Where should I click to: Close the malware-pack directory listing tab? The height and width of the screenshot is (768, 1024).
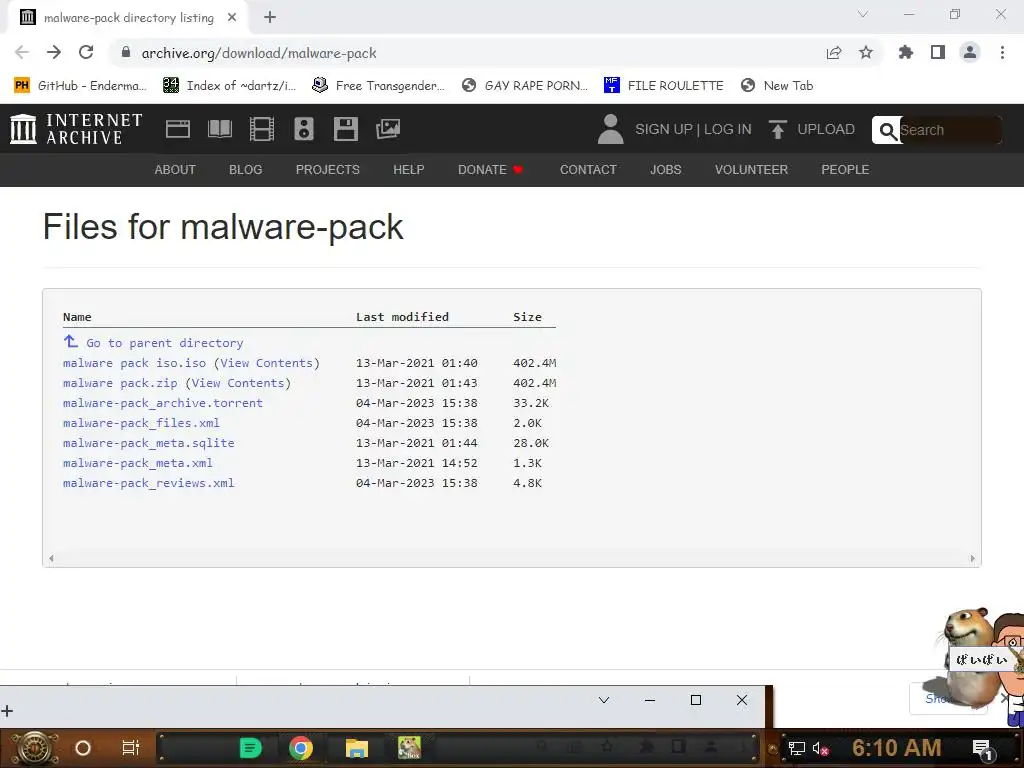[232, 18]
